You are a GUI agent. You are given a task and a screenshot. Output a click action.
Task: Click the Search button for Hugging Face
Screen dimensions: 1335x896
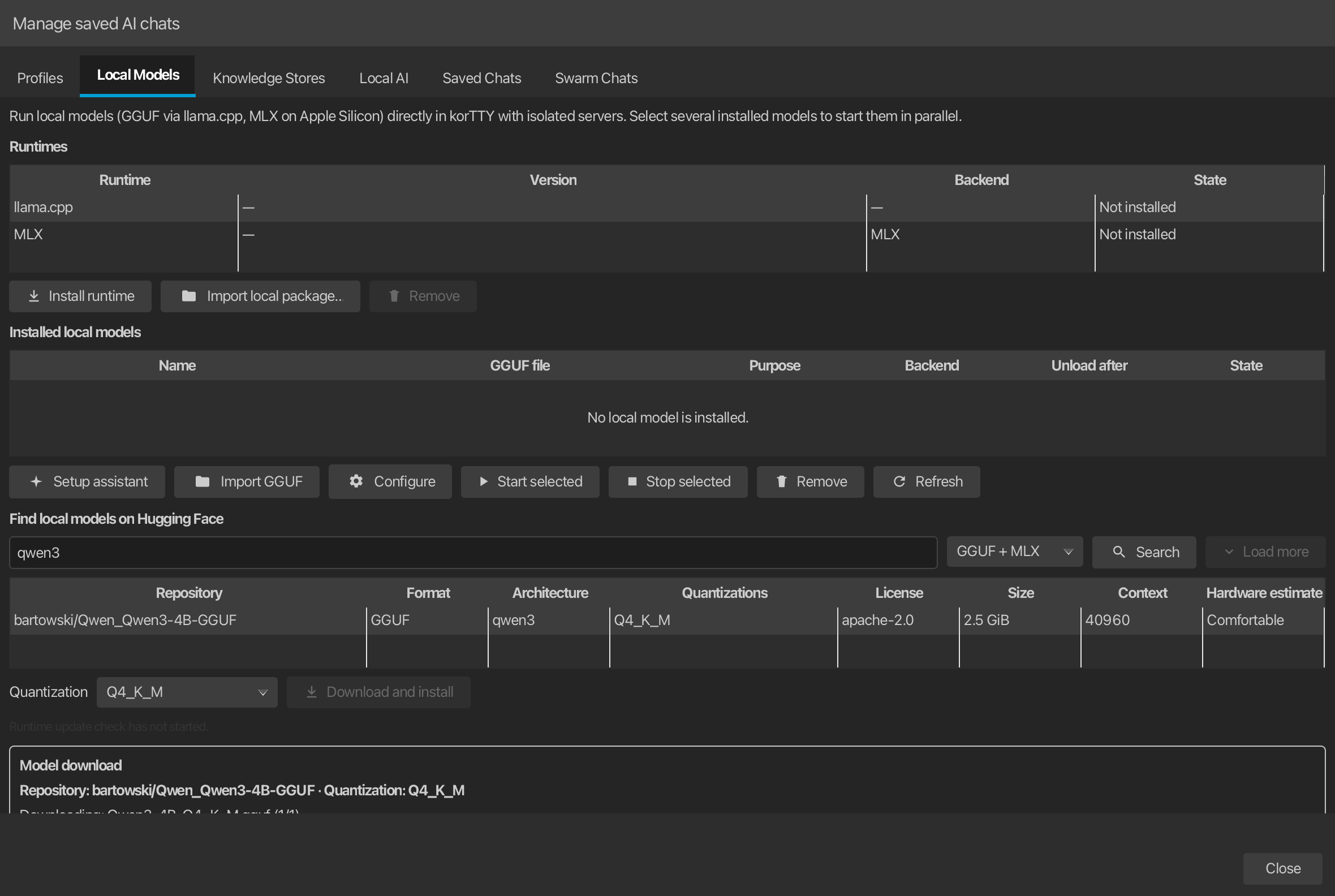coord(1144,552)
